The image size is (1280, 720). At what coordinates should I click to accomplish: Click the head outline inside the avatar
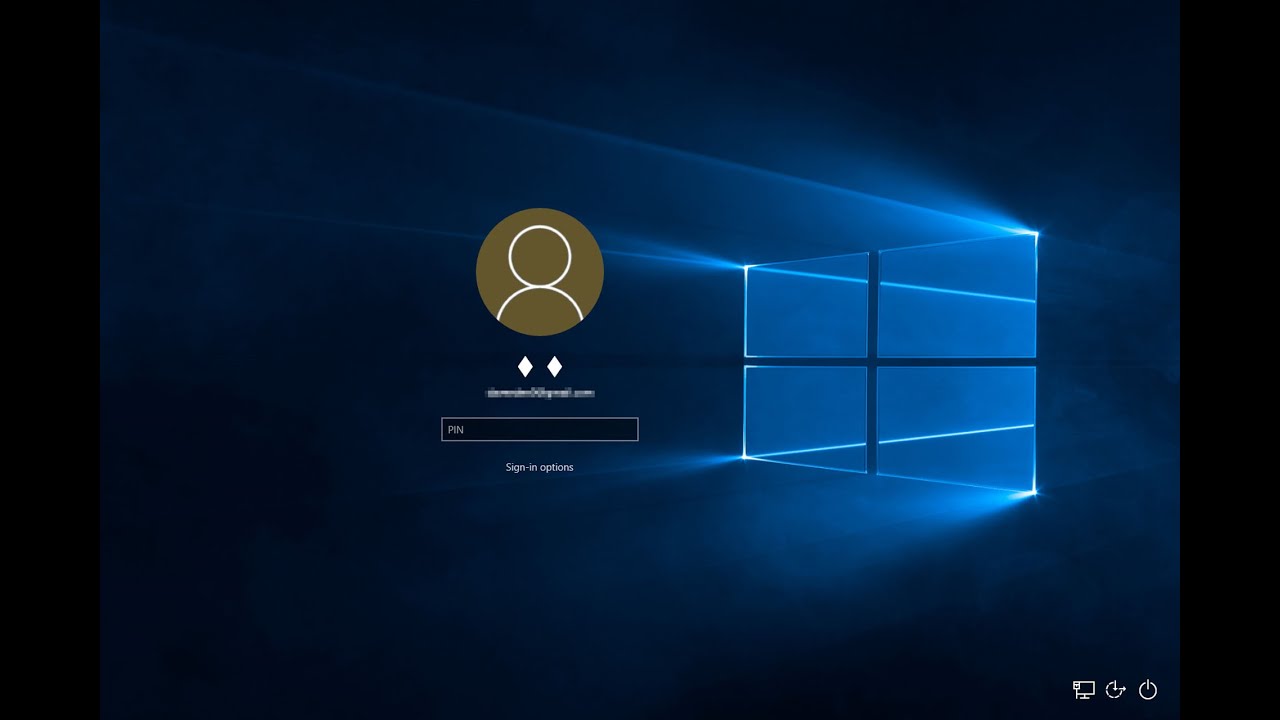[540, 256]
